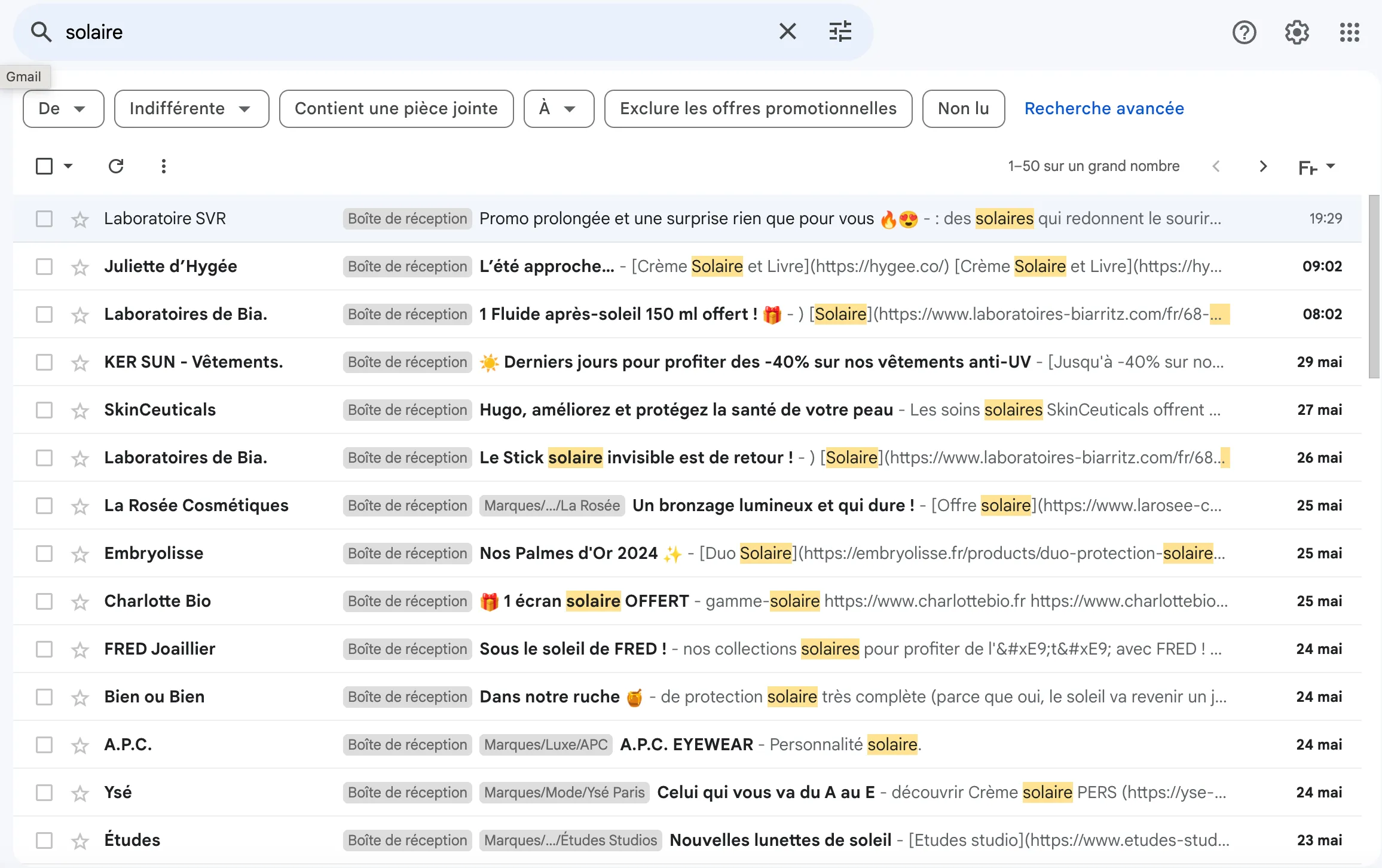Star the Études email
This screenshot has width=1382, height=868.
tap(80, 841)
